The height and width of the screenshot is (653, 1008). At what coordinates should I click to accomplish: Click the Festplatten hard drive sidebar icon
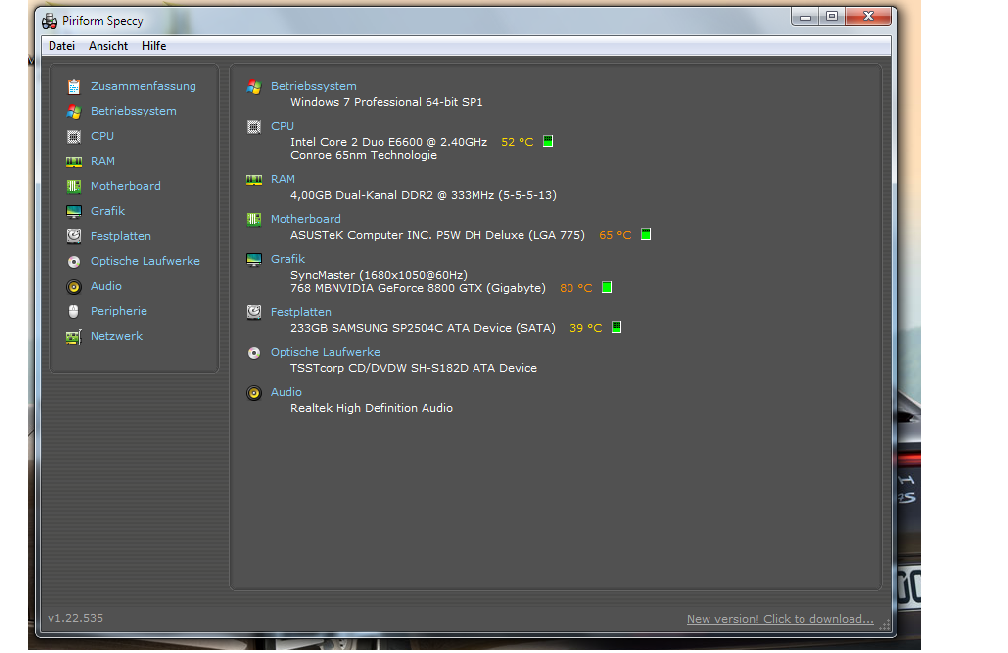coord(74,237)
